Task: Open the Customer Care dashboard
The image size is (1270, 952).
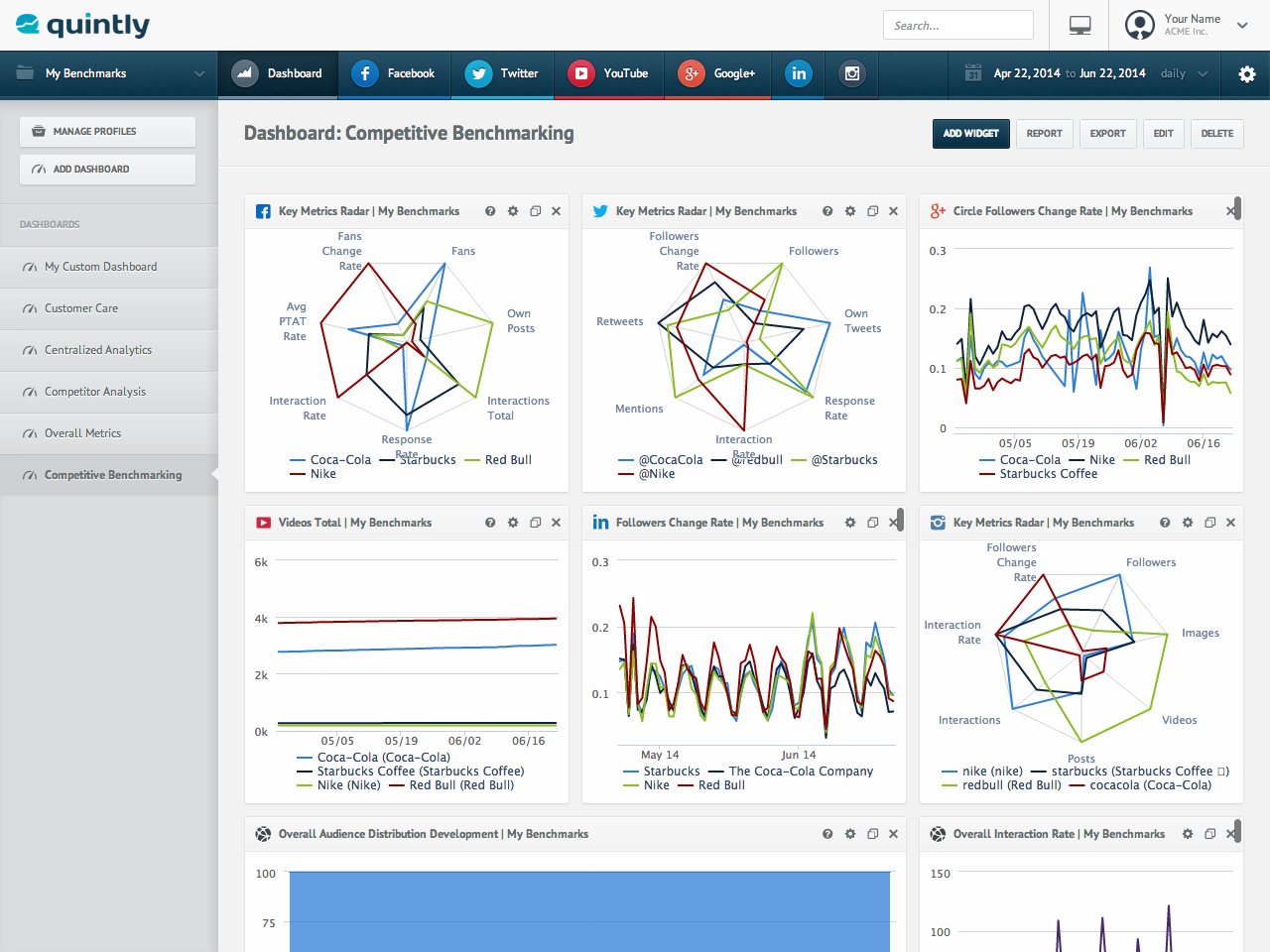Action: pyautogui.click(x=109, y=308)
